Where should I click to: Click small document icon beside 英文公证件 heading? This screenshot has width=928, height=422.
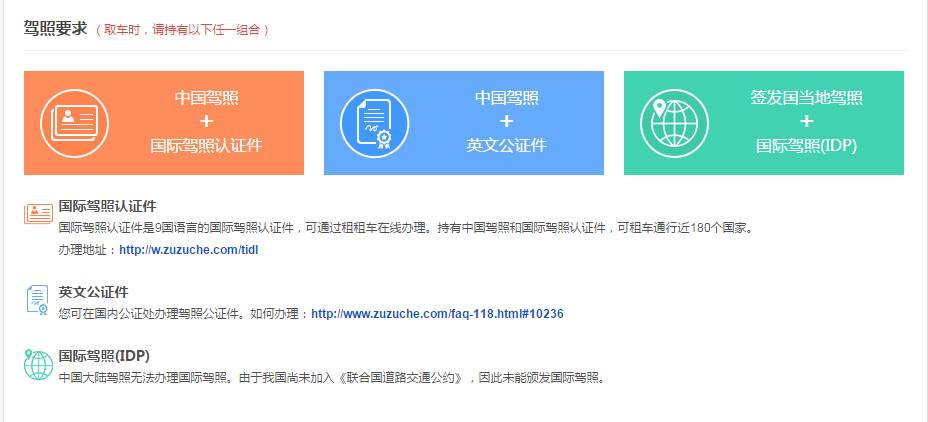point(37,299)
